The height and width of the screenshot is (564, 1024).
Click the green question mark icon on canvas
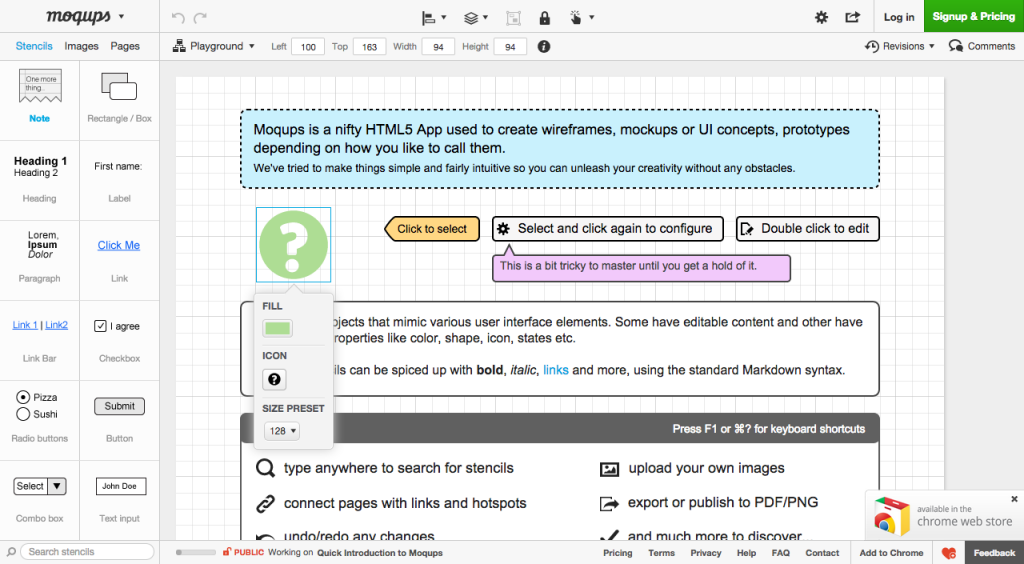click(x=293, y=245)
